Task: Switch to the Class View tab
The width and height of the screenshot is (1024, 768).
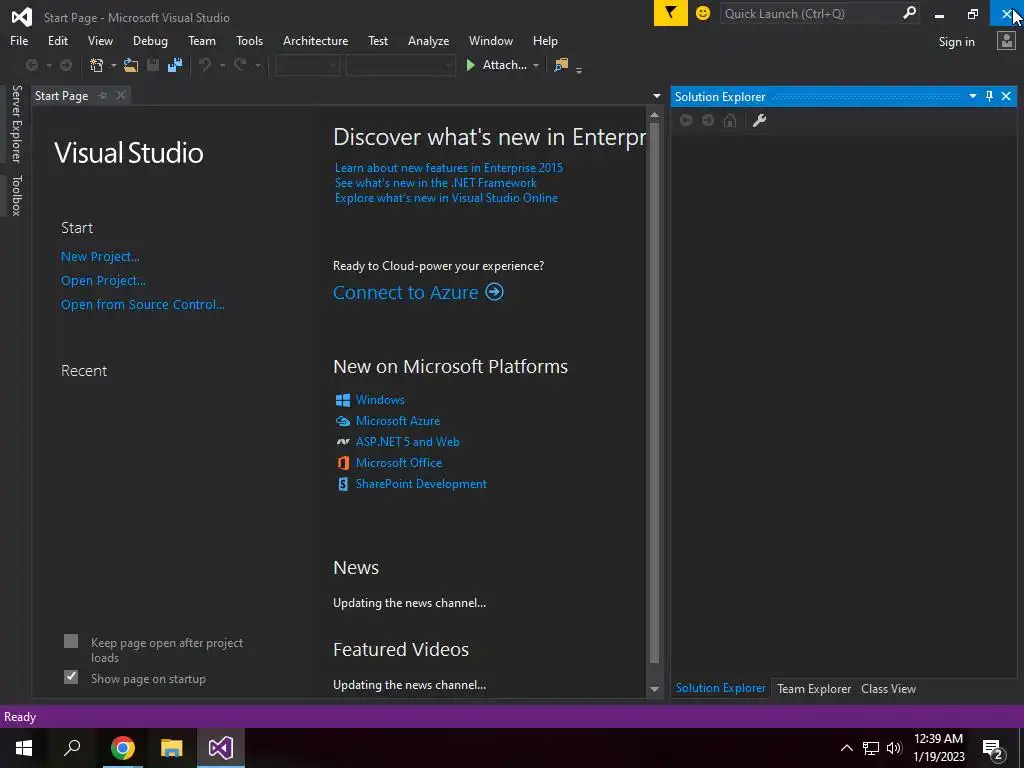Action: click(888, 688)
